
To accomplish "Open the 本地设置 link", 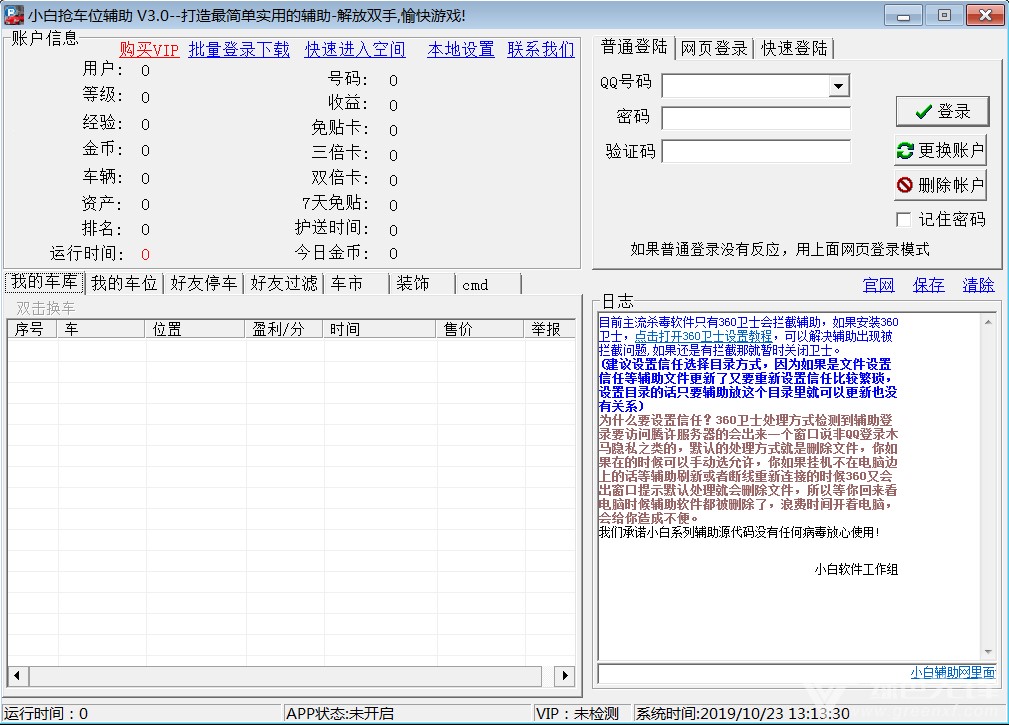I will pyautogui.click(x=461, y=50).
